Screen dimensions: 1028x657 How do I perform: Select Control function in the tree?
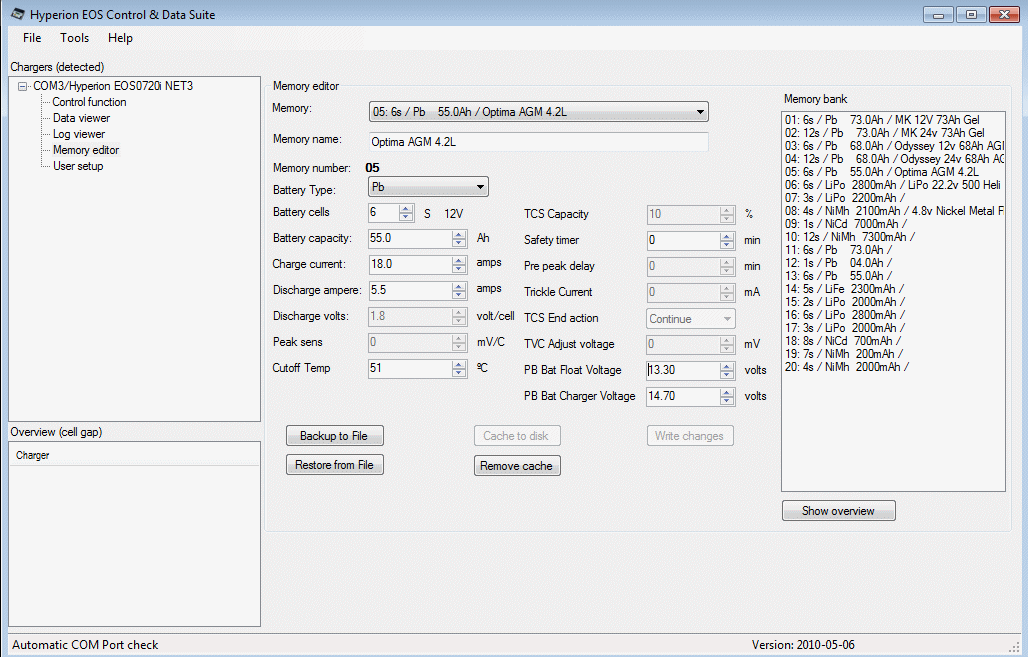point(89,102)
